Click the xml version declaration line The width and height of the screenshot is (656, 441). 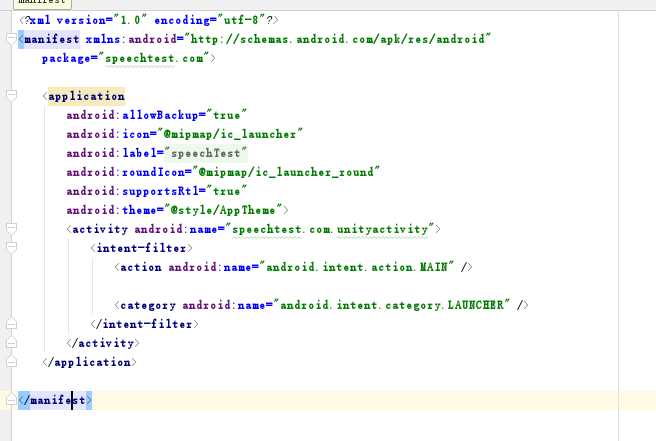click(x=149, y=20)
